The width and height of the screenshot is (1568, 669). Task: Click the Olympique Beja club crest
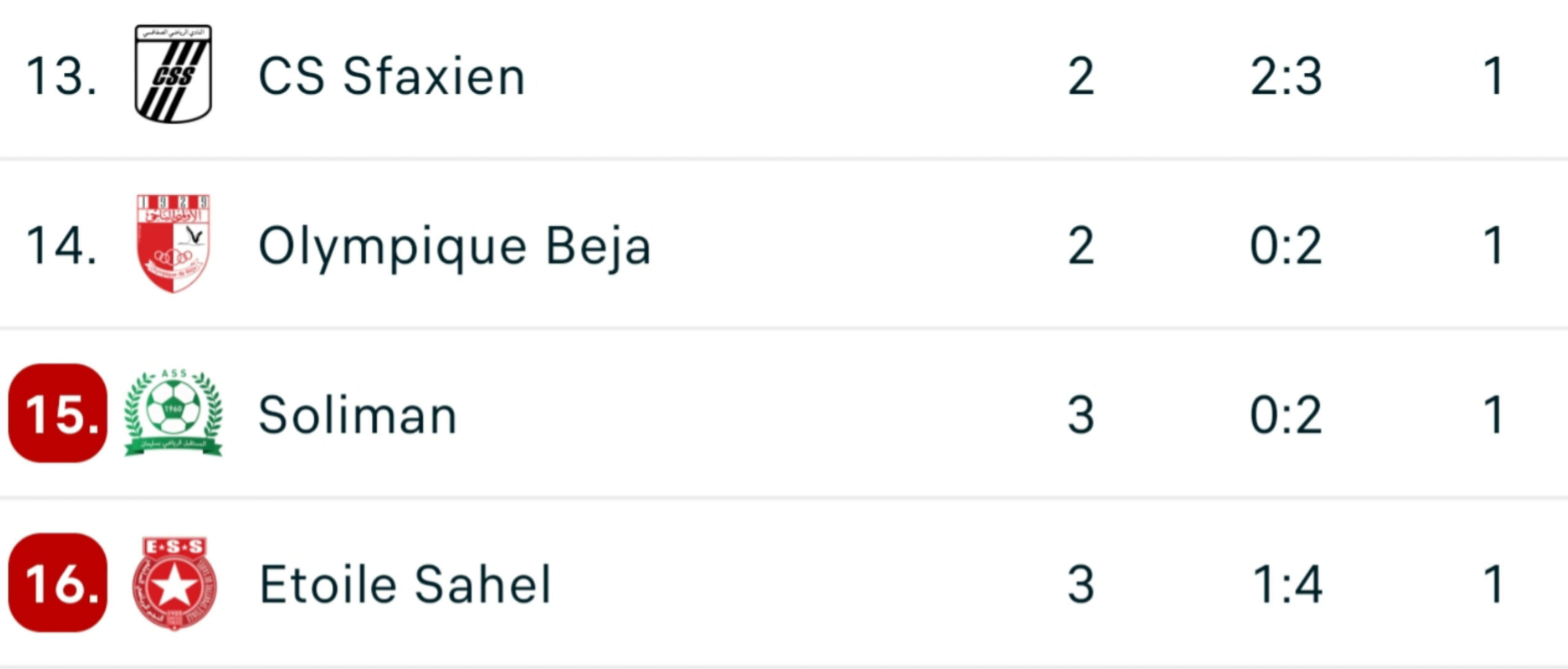click(x=173, y=244)
